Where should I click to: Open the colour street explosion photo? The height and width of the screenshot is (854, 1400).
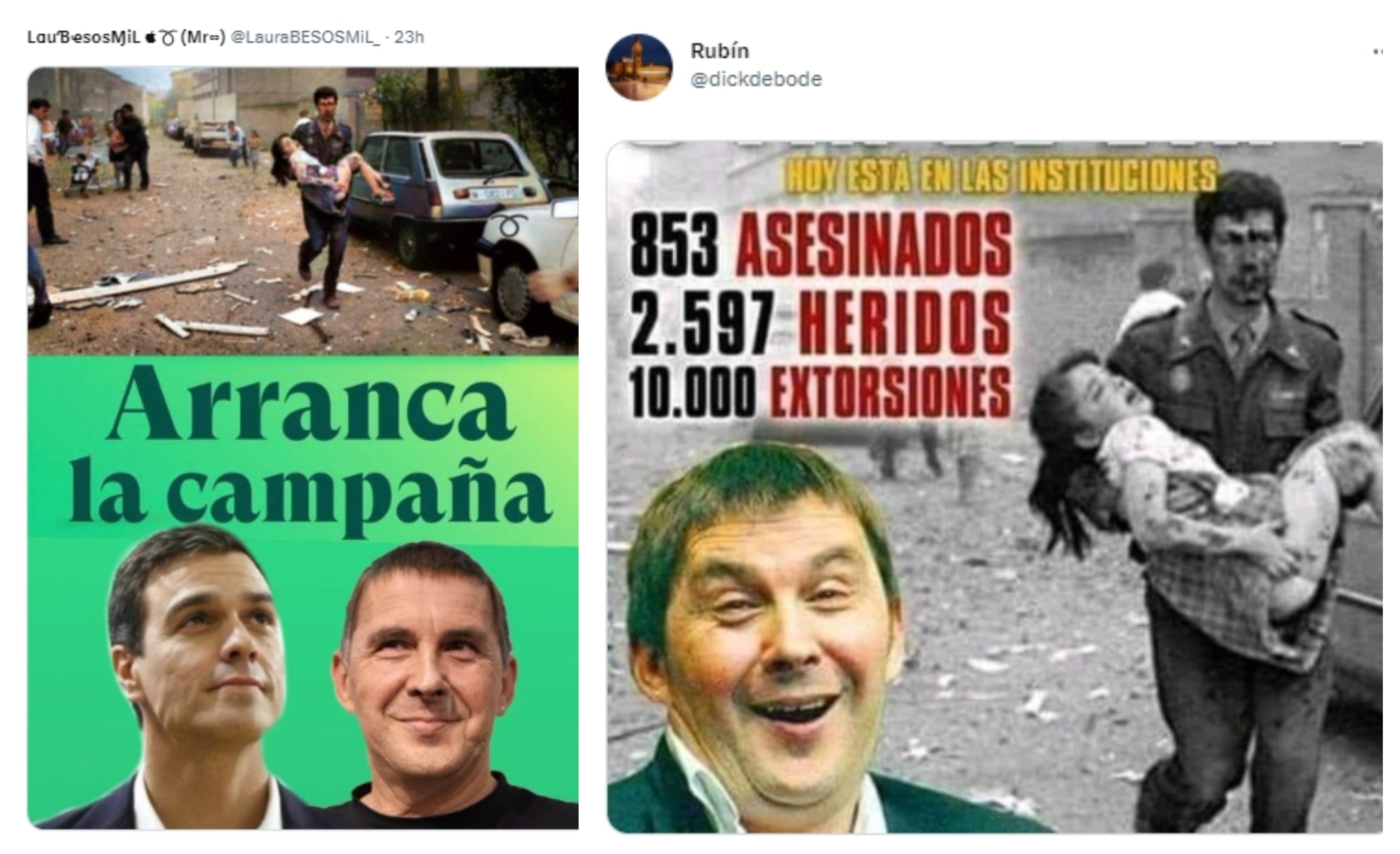click(x=303, y=210)
